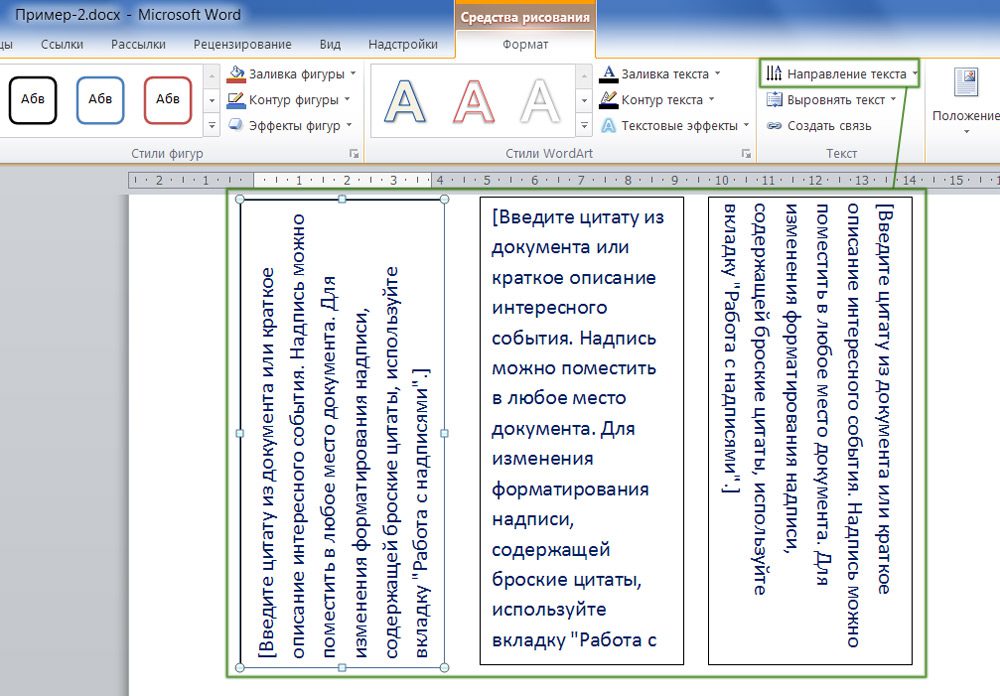Open the Заливка текста dropdown arrow
This screenshot has width=1000, height=696.
click(717, 73)
